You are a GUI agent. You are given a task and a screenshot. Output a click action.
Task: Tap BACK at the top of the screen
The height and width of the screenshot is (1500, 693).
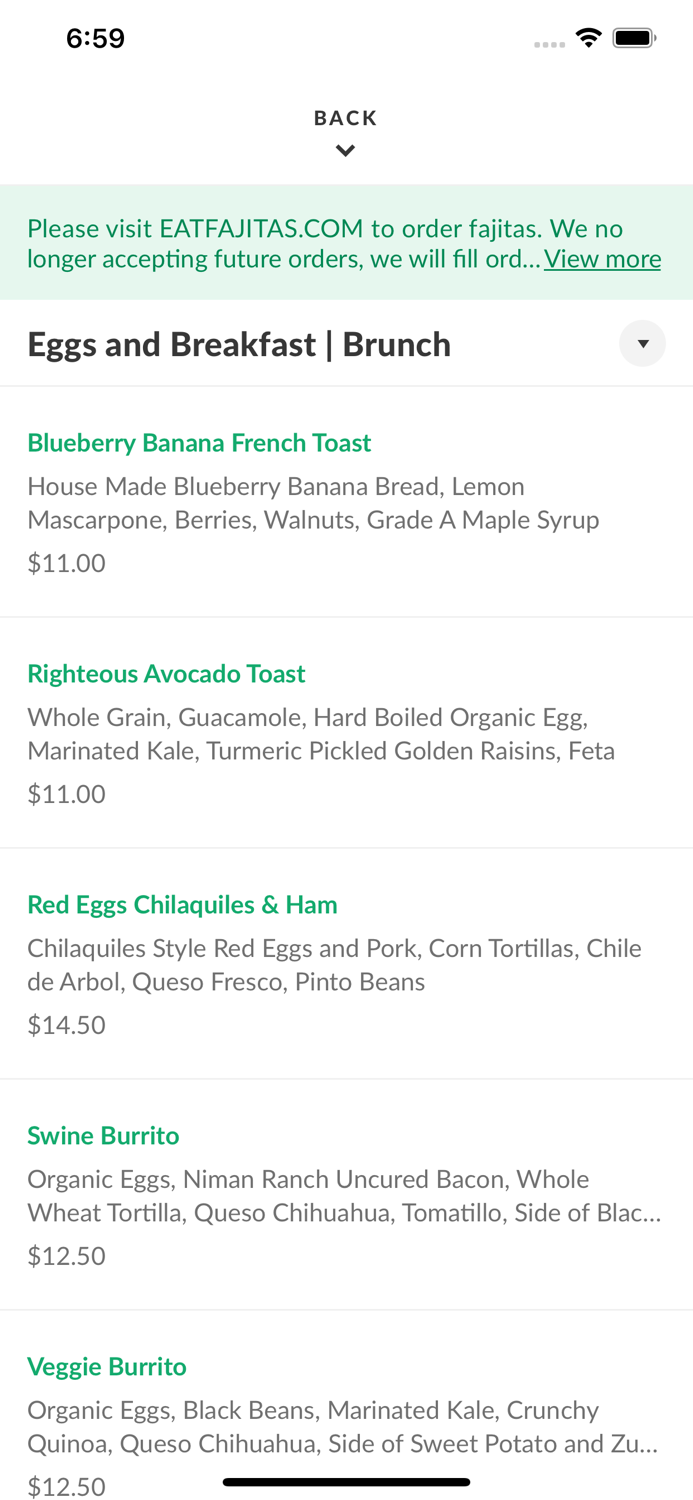346,117
